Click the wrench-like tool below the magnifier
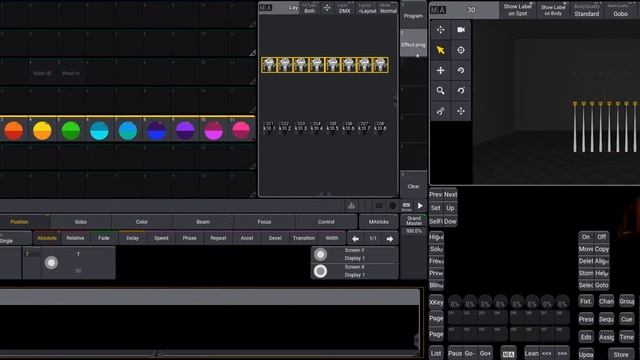The width and height of the screenshot is (640, 360). [x=440, y=111]
